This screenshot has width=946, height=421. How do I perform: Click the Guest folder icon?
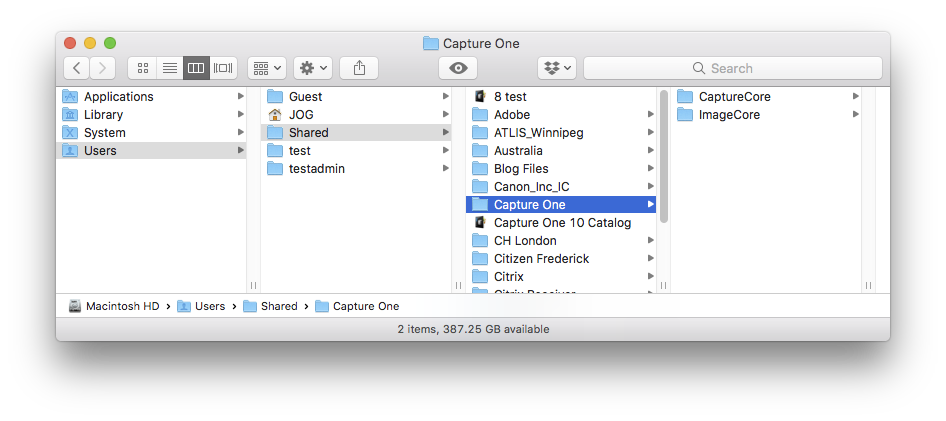275,97
